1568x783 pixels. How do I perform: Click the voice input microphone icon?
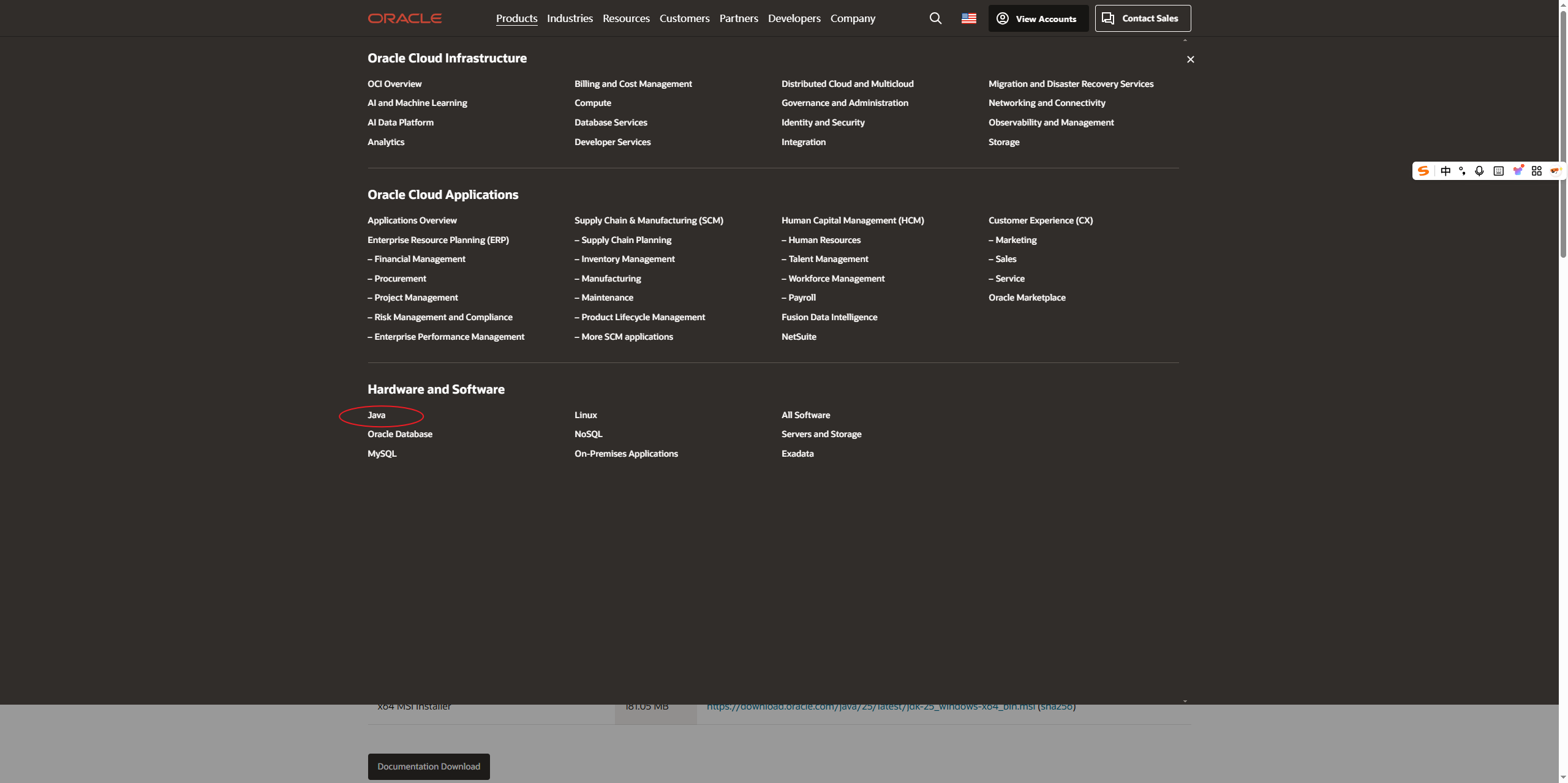(1479, 171)
